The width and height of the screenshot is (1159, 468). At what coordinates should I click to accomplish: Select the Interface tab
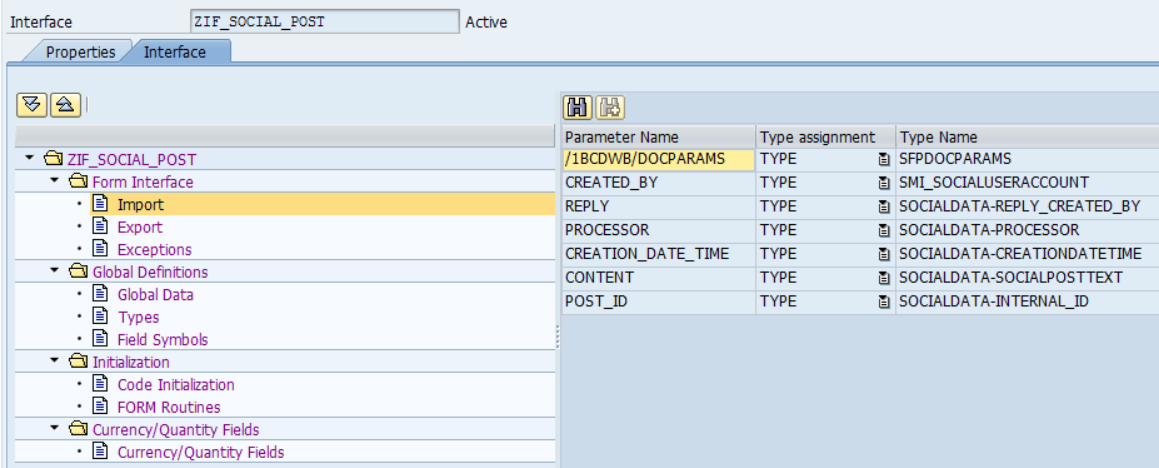point(175,52)
